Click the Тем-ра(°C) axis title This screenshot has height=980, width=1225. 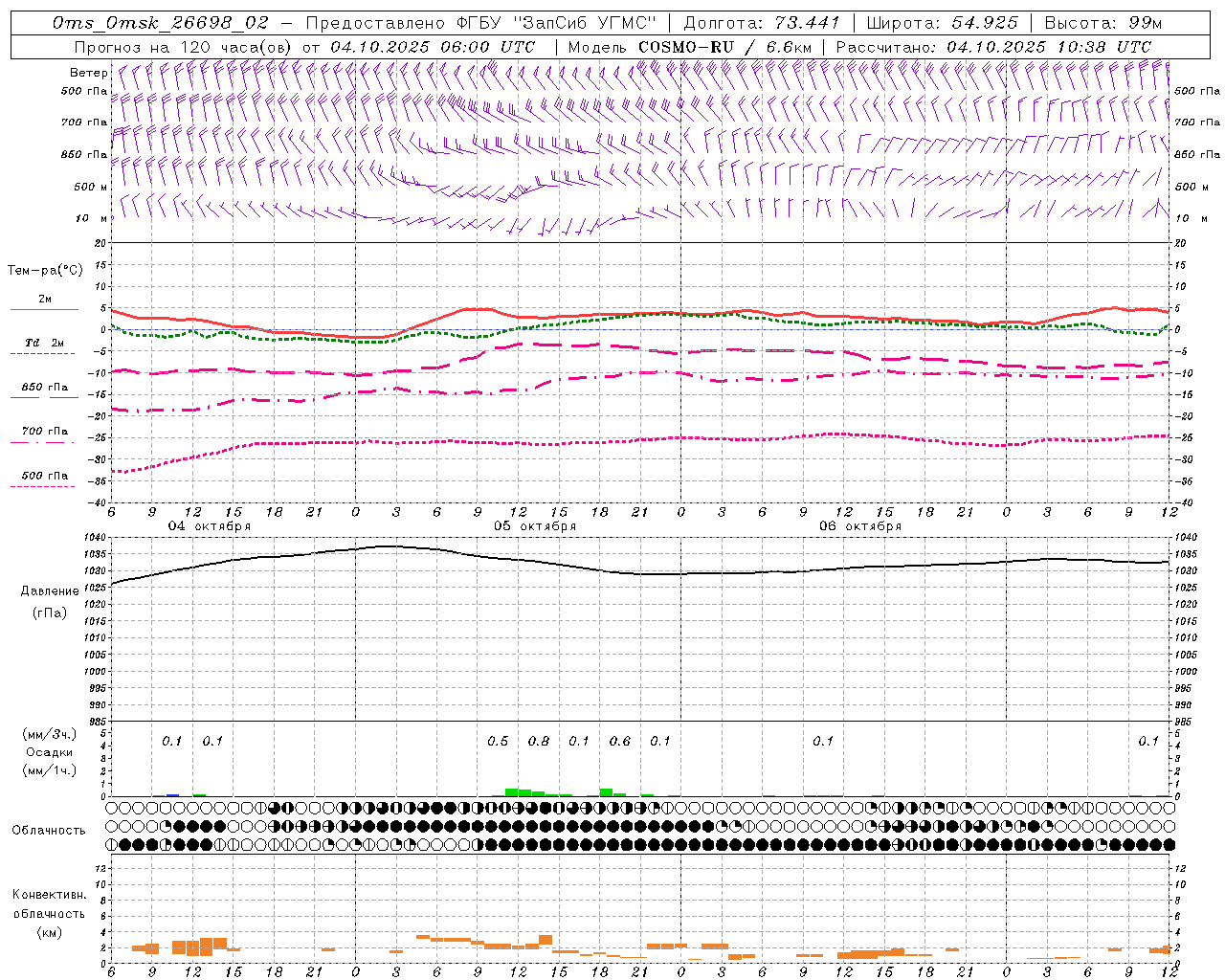pos(45,271)
